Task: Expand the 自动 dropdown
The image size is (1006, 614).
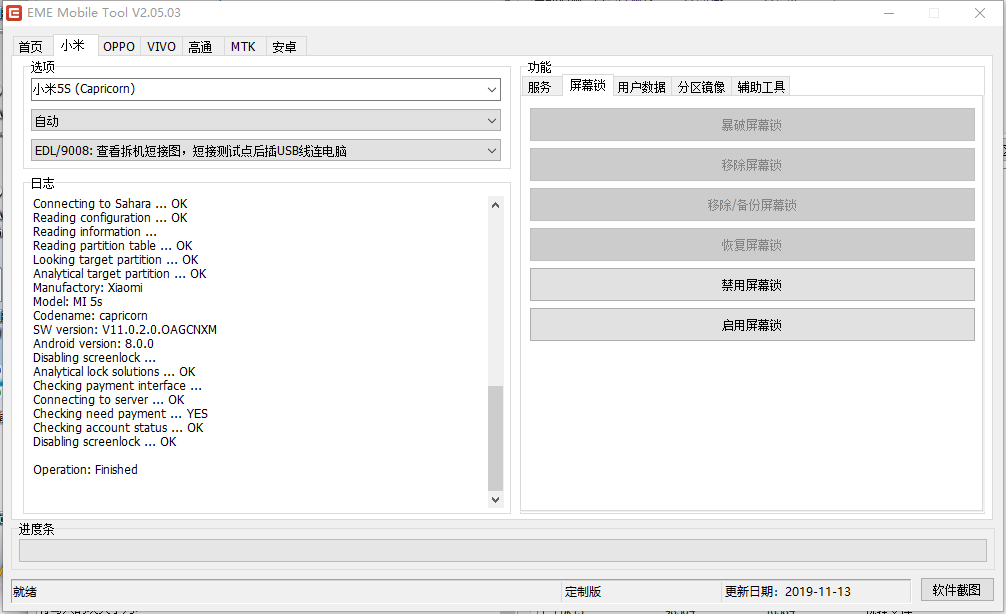Action: click(x=266, y=121)
